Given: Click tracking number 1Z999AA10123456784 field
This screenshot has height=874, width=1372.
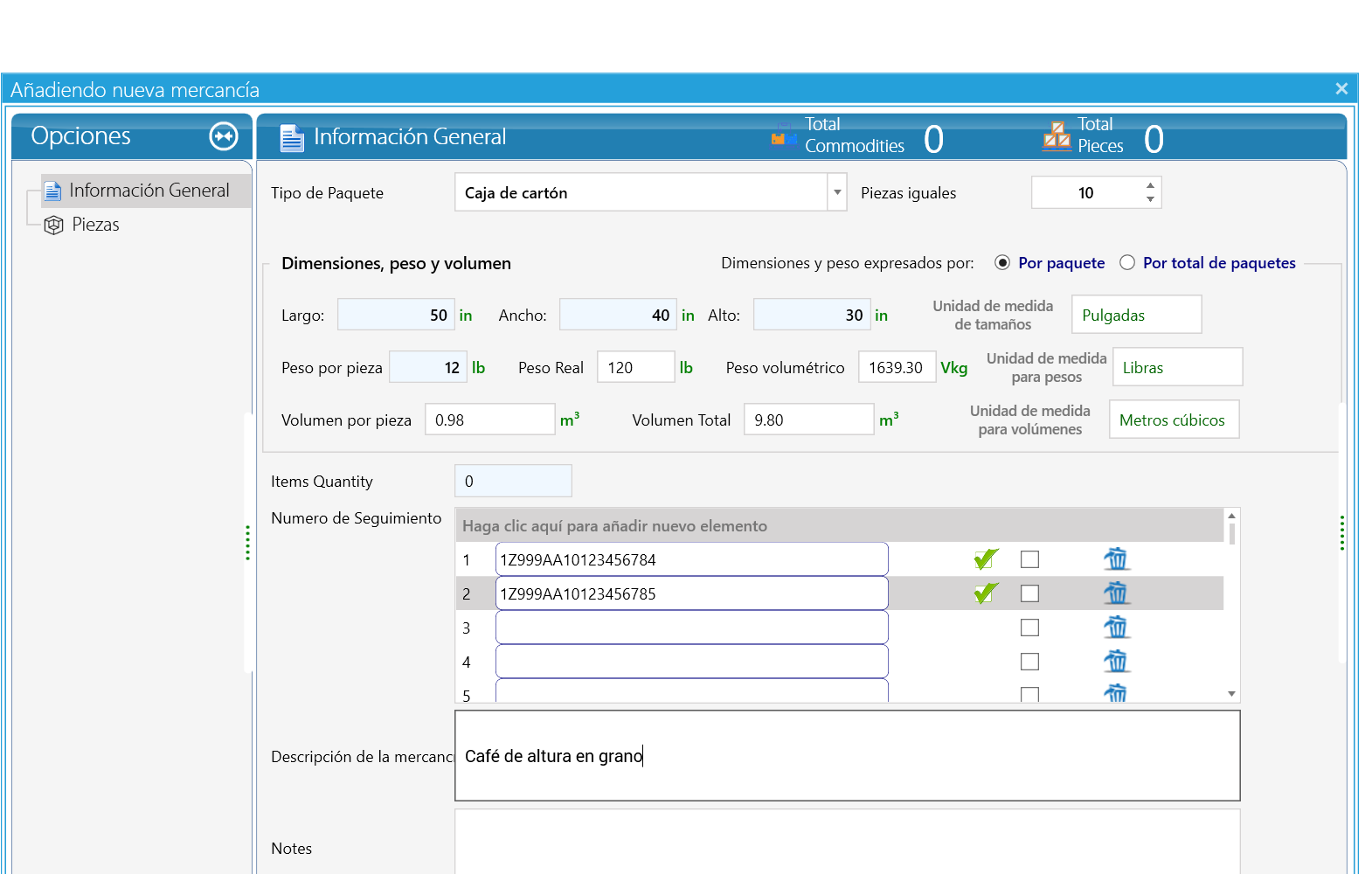Looking at the screenshot, I should coord(691,559).
